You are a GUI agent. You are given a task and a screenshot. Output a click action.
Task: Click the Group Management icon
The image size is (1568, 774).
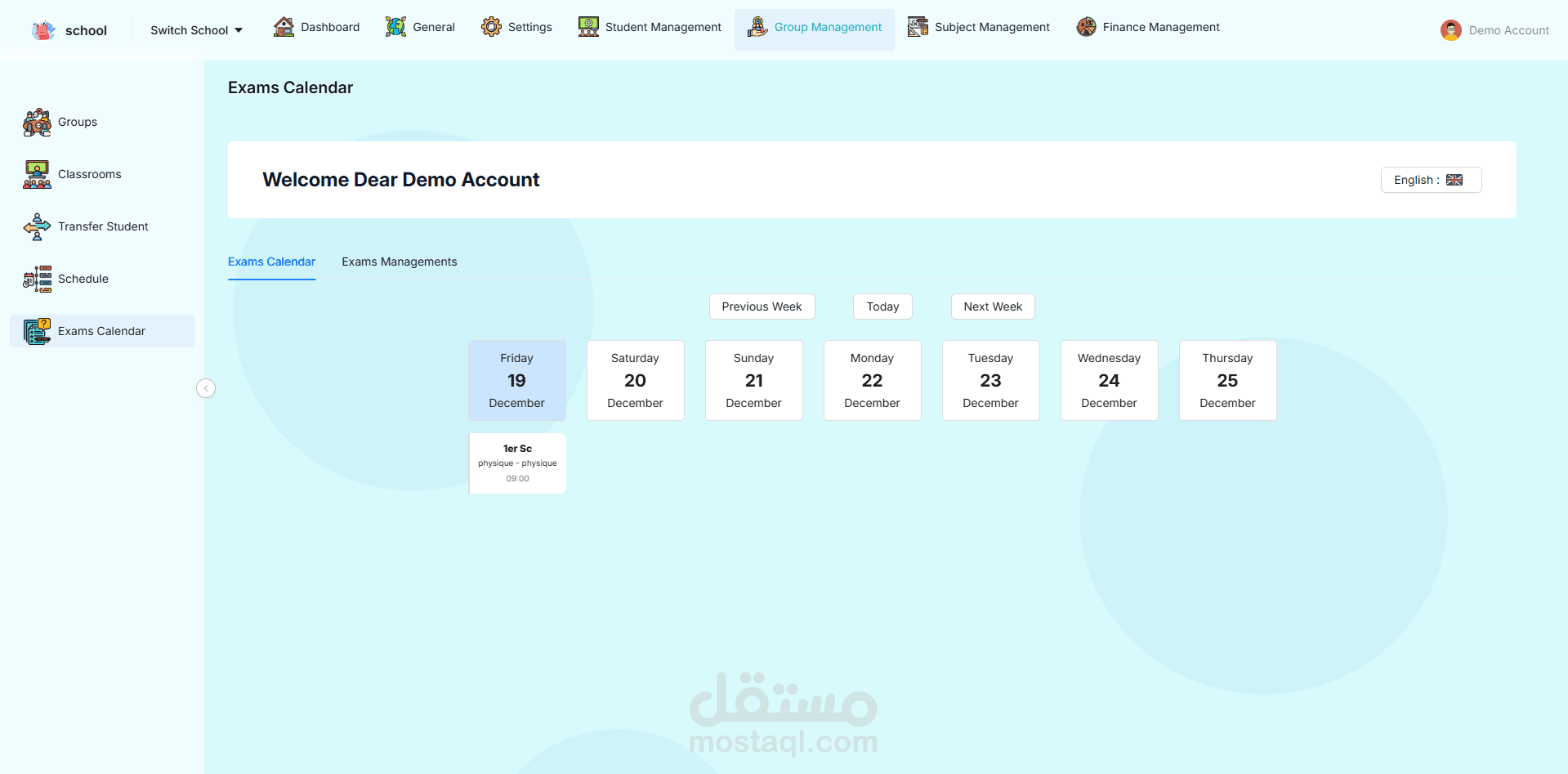(x=757, y=27)
